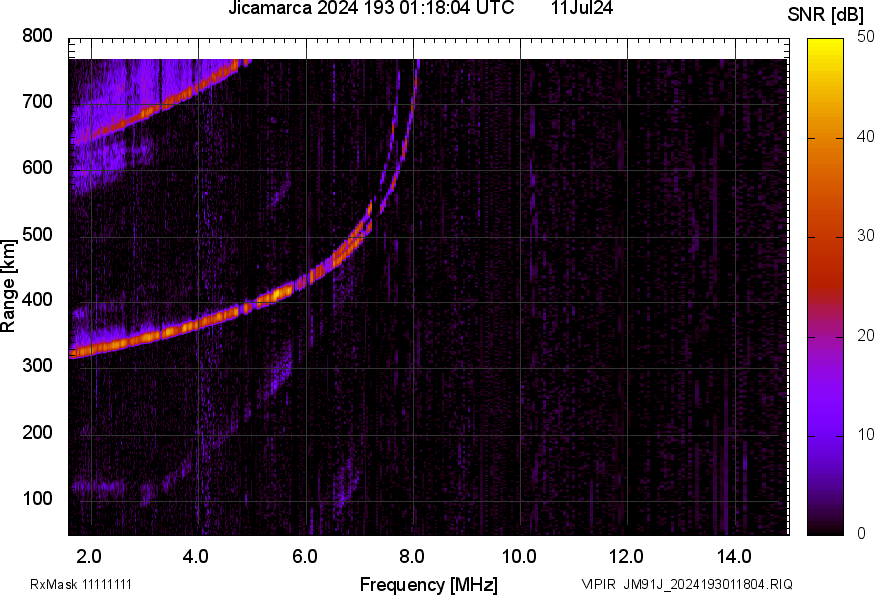Screen dimensions: 874x595
Task: Click the SNR color scale bar
Action: (826, 287)
